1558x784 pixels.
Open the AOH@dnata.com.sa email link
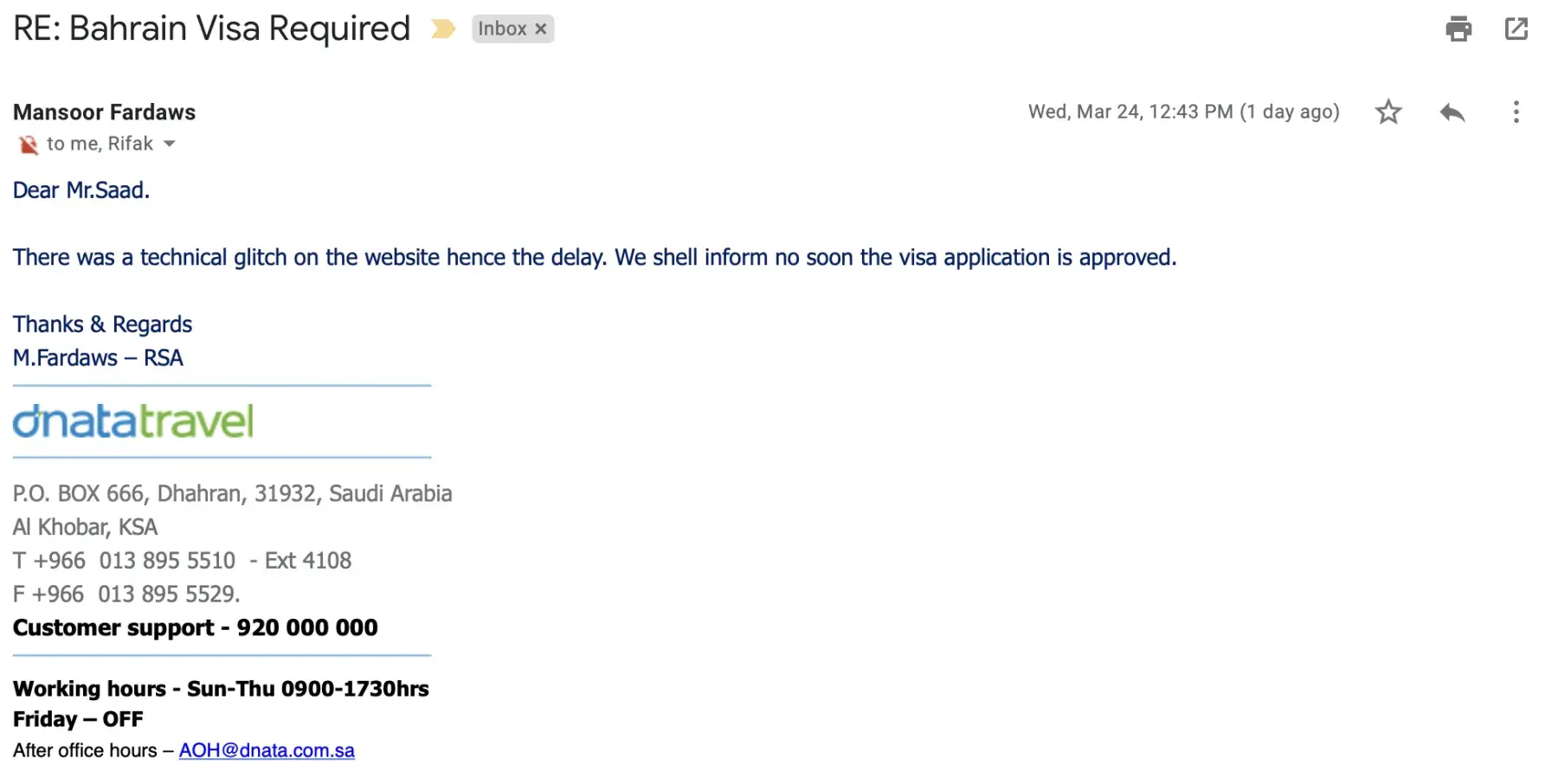267,750
